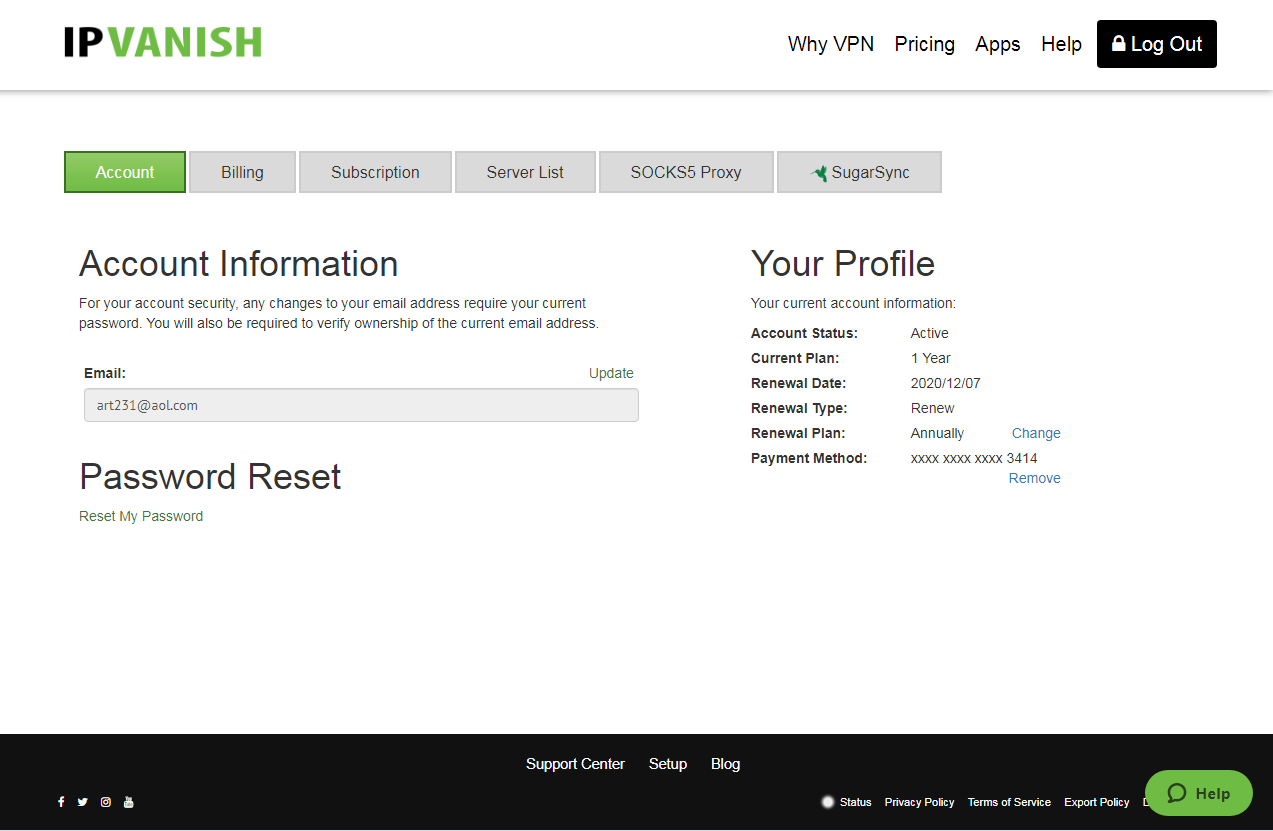Click the Update email link
Image resolution: width=1273 pixels, height=831 pixels.
611,373
